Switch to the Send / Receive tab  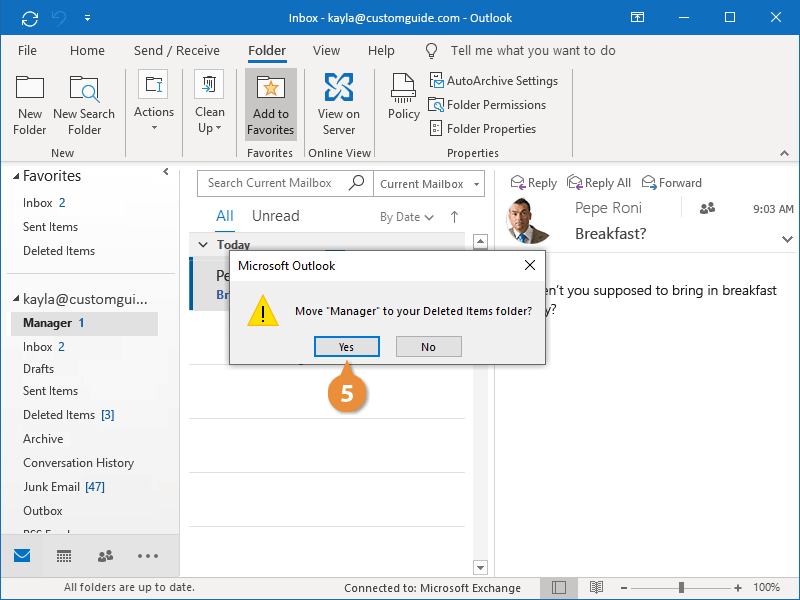tap(177, 51)
